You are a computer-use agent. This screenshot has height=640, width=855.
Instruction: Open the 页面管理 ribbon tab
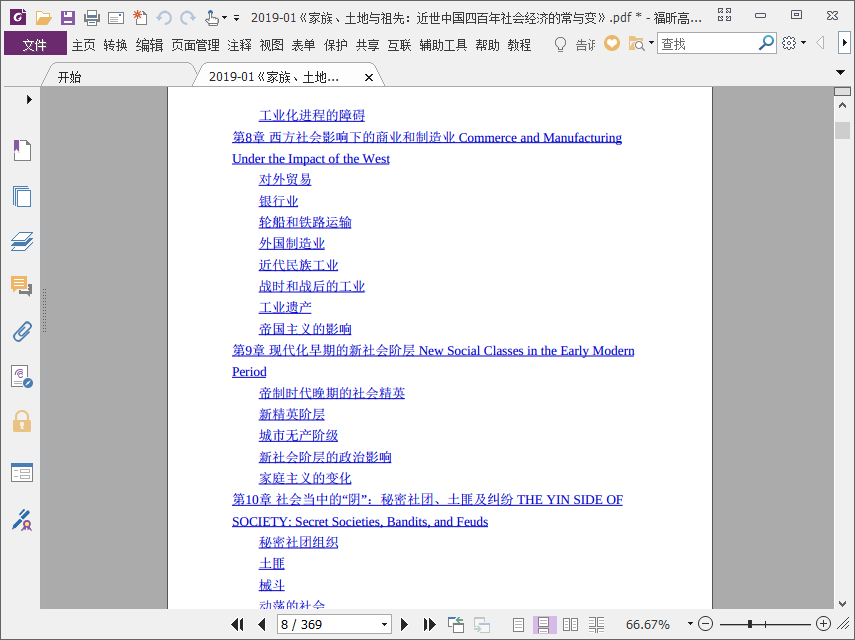[x=195, y=45]
